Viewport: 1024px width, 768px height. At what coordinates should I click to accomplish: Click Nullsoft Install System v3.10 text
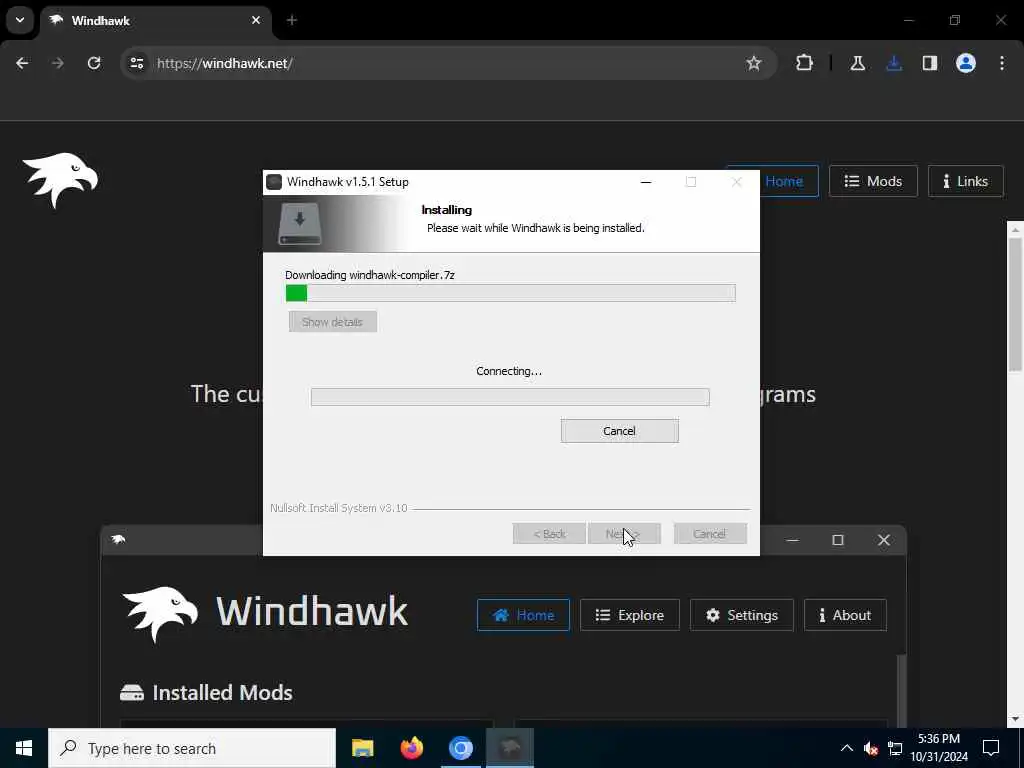pos(338,508)
